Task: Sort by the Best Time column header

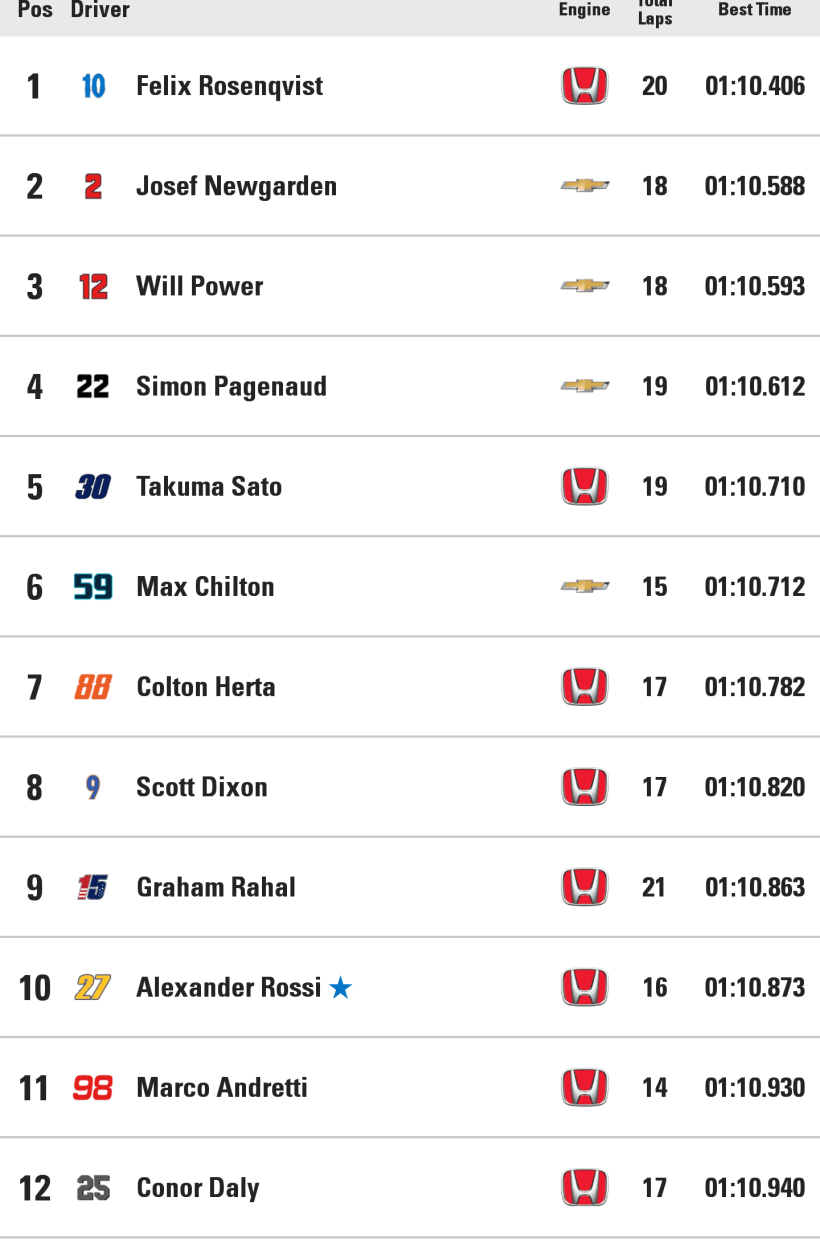Action: 754,10
